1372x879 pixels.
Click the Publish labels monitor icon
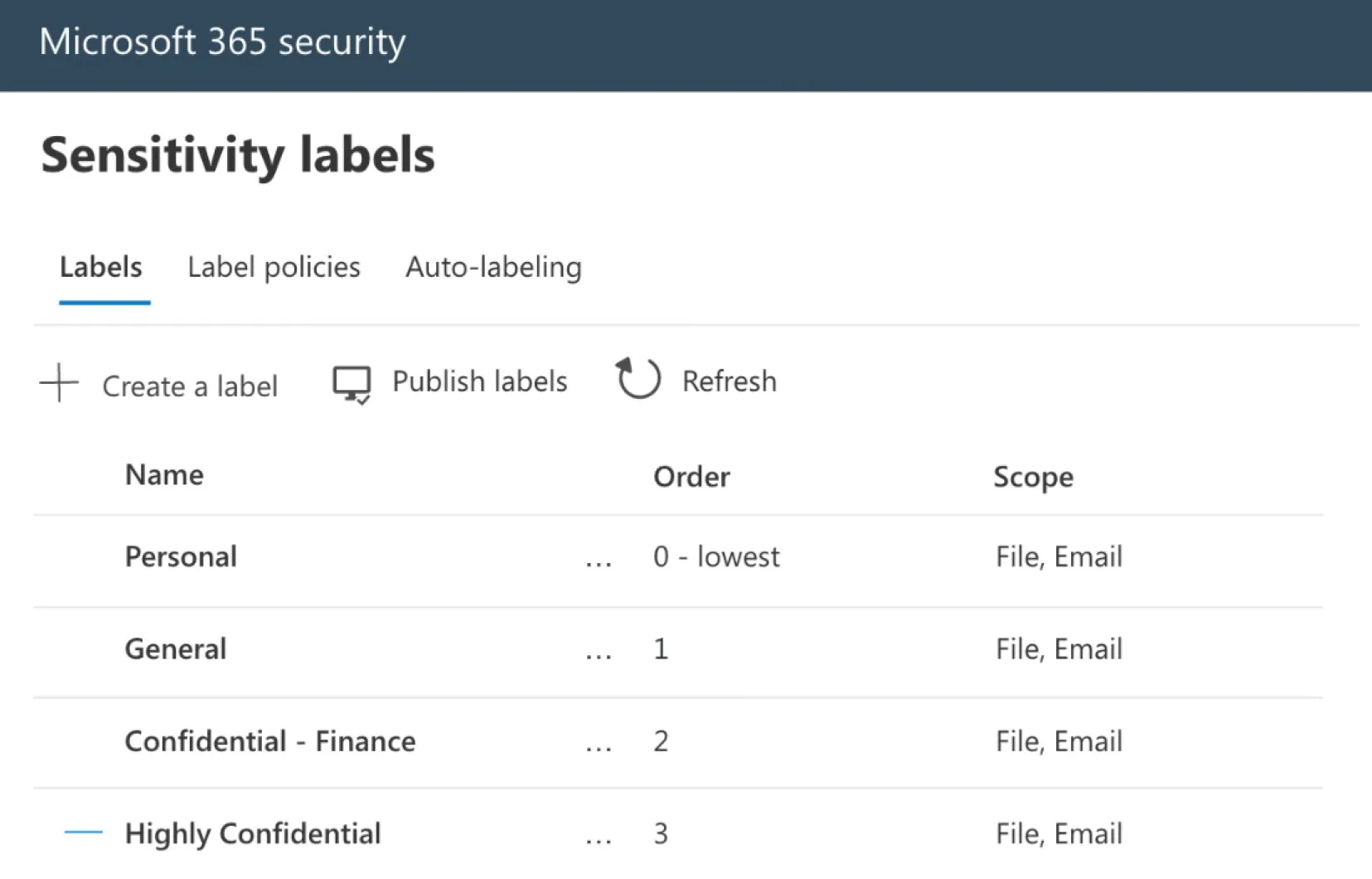[351, 385]
